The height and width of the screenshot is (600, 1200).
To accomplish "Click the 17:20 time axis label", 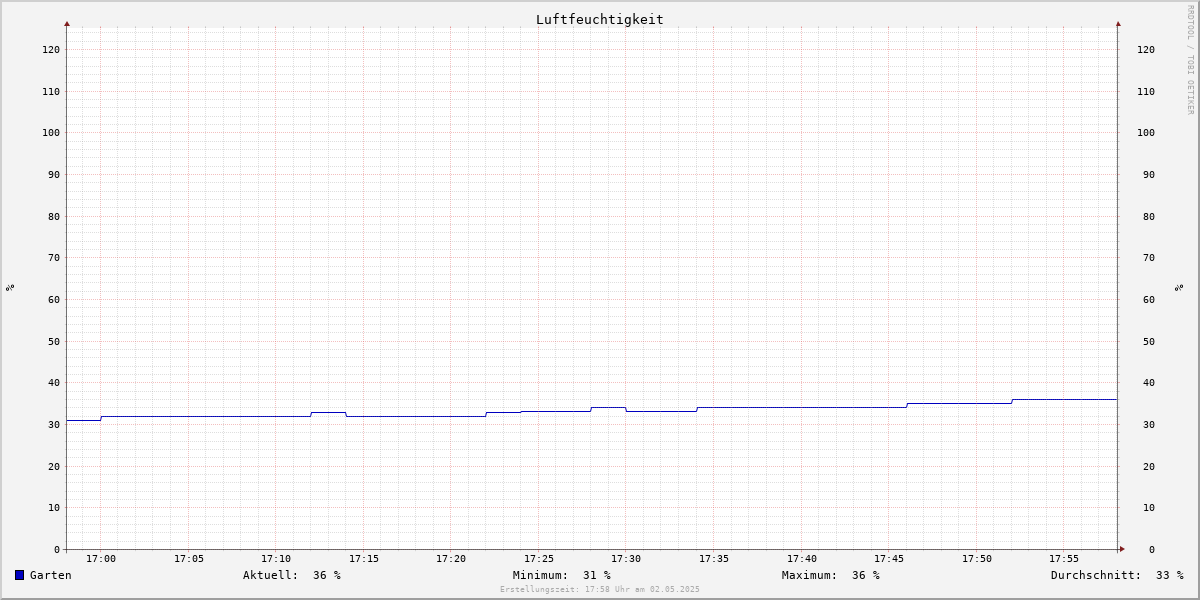I will (x=451, y=559).
